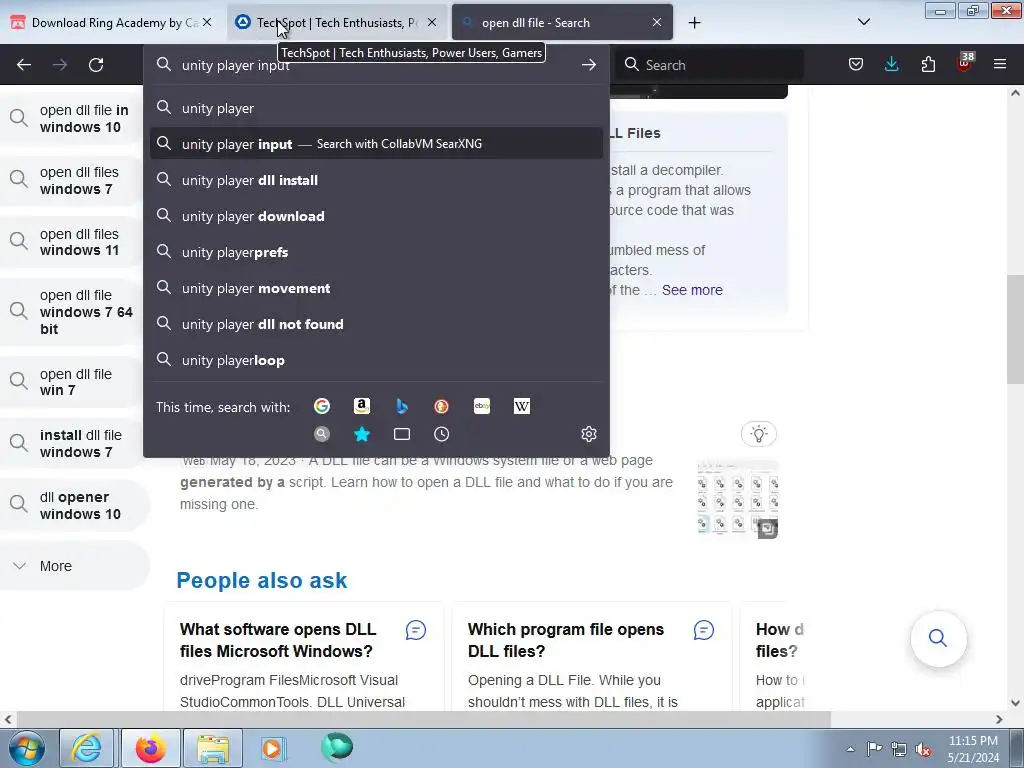Select suggestion 'unity player'
Screen dimensions: 1024x768
pyautogui.click(x=376, y=108)
